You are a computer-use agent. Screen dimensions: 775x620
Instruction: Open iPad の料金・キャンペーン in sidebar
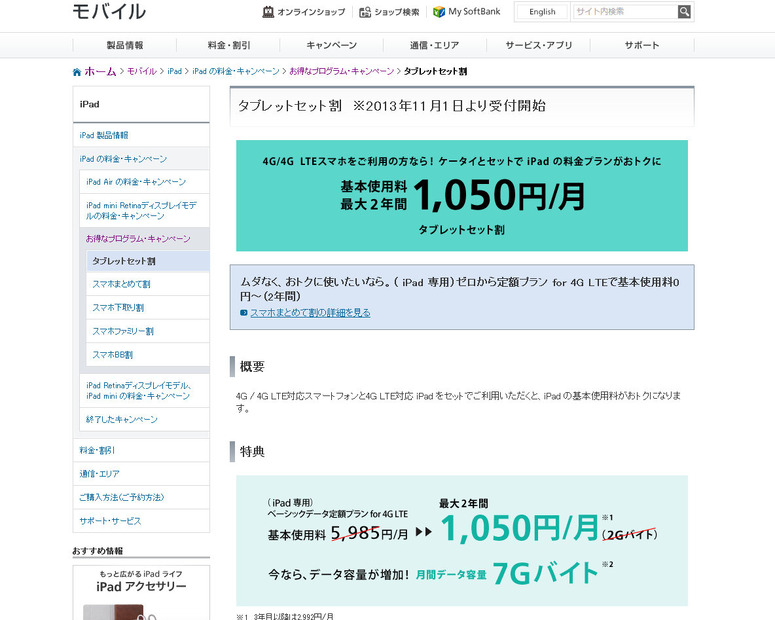141,159
